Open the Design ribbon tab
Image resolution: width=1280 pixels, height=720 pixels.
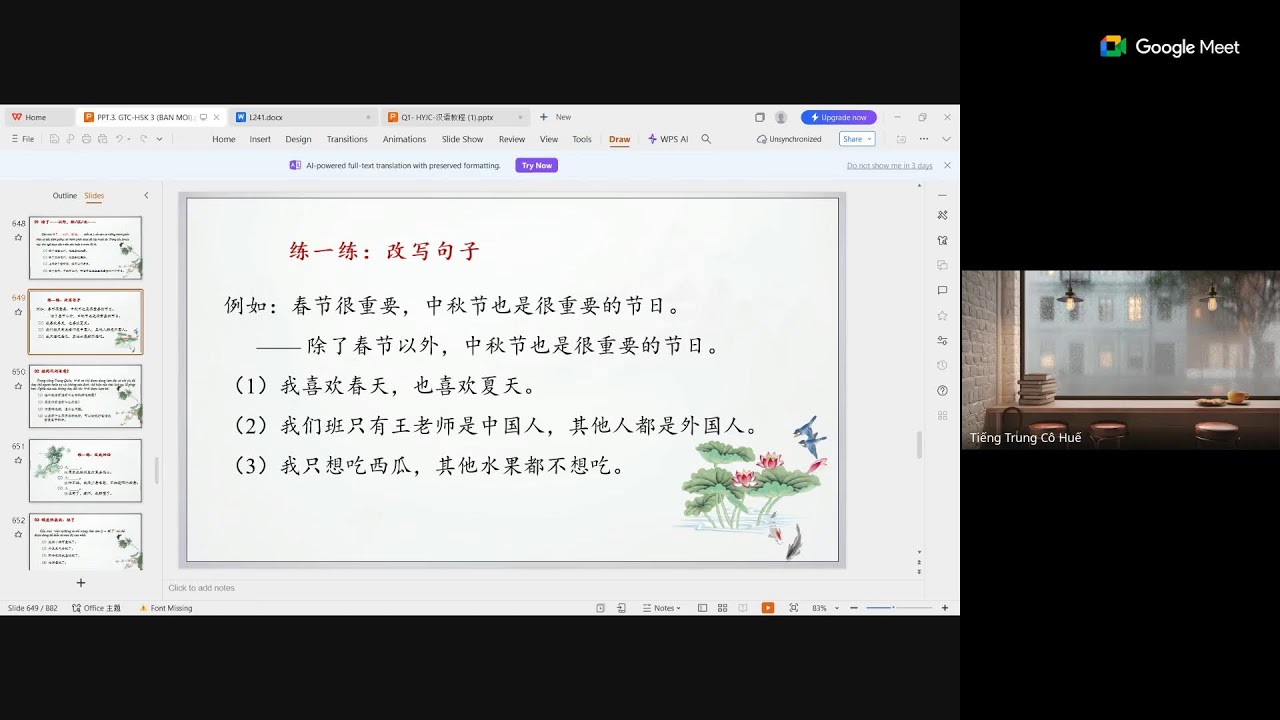298,139
